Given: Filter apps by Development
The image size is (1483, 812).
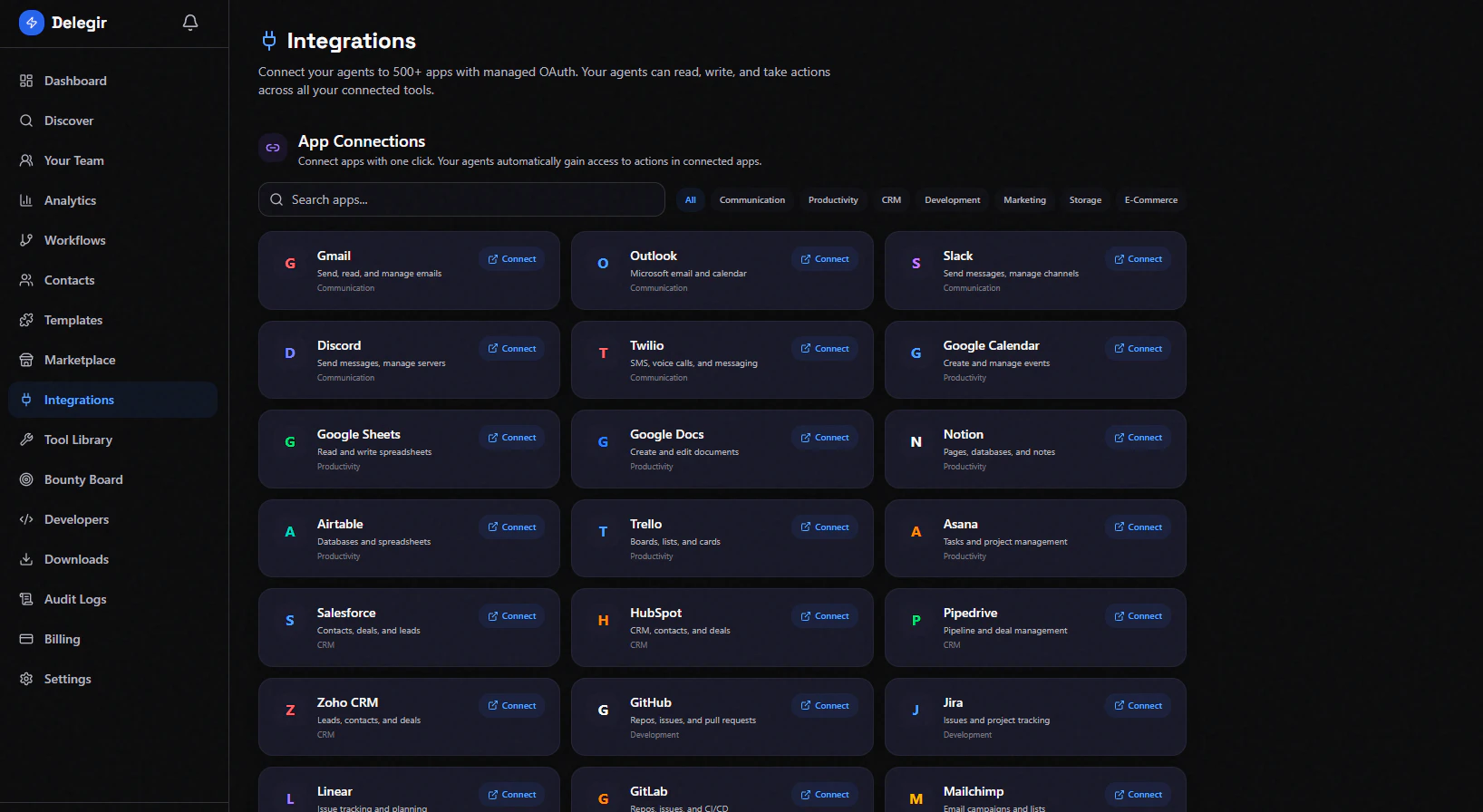Looking at the screenshot, I should 953,200.
